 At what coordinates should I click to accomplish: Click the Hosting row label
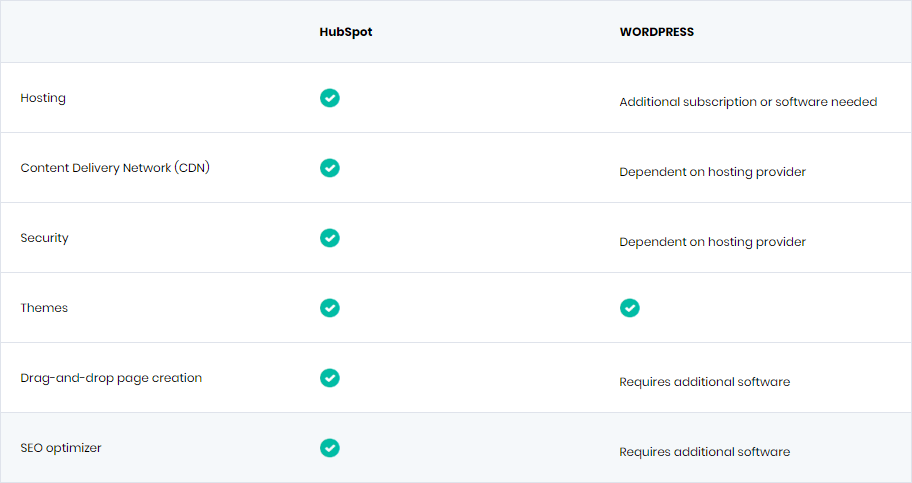(43, 98)
